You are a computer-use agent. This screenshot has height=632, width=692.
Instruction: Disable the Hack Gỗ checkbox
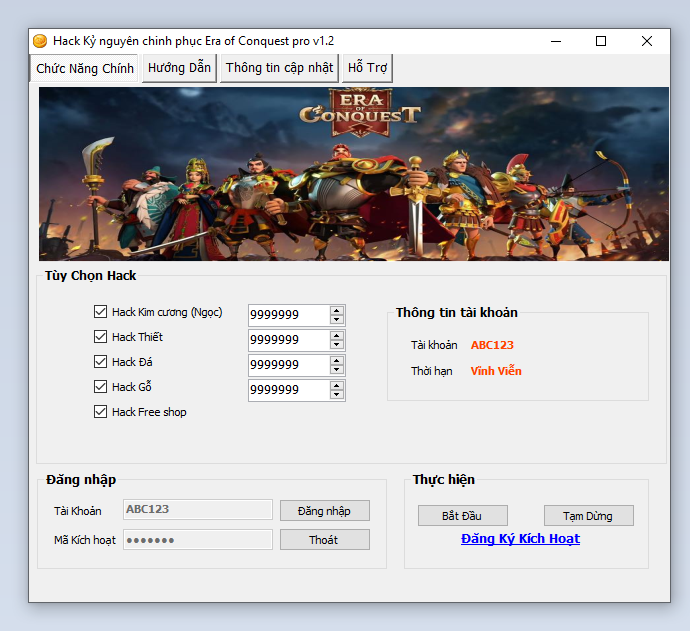(100, 387)
